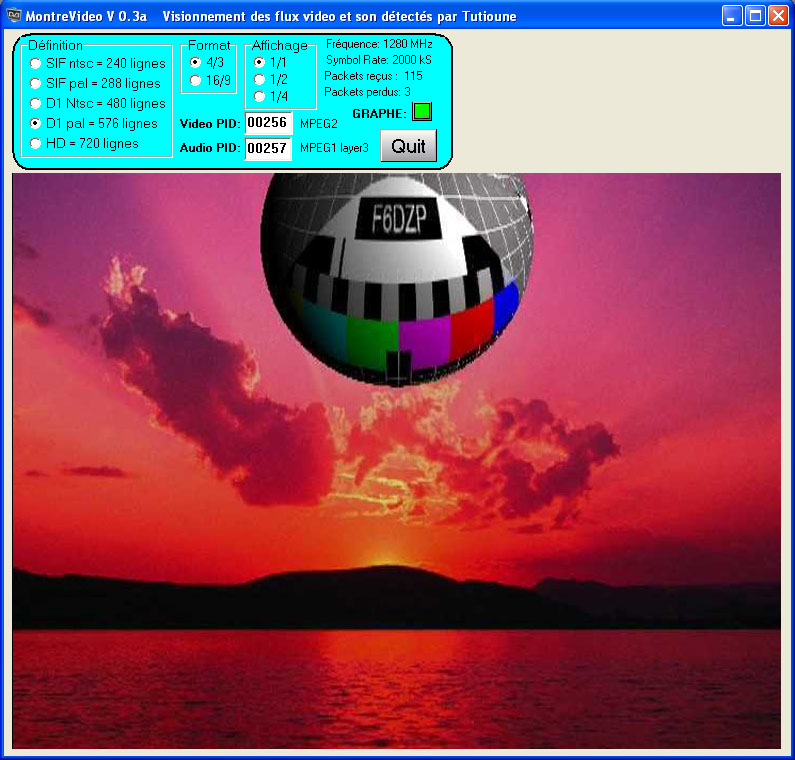This screenshot has height=760, width=795.
Task: Select SIF ntsc = 240 lignes option
Action: click(36, 64)
